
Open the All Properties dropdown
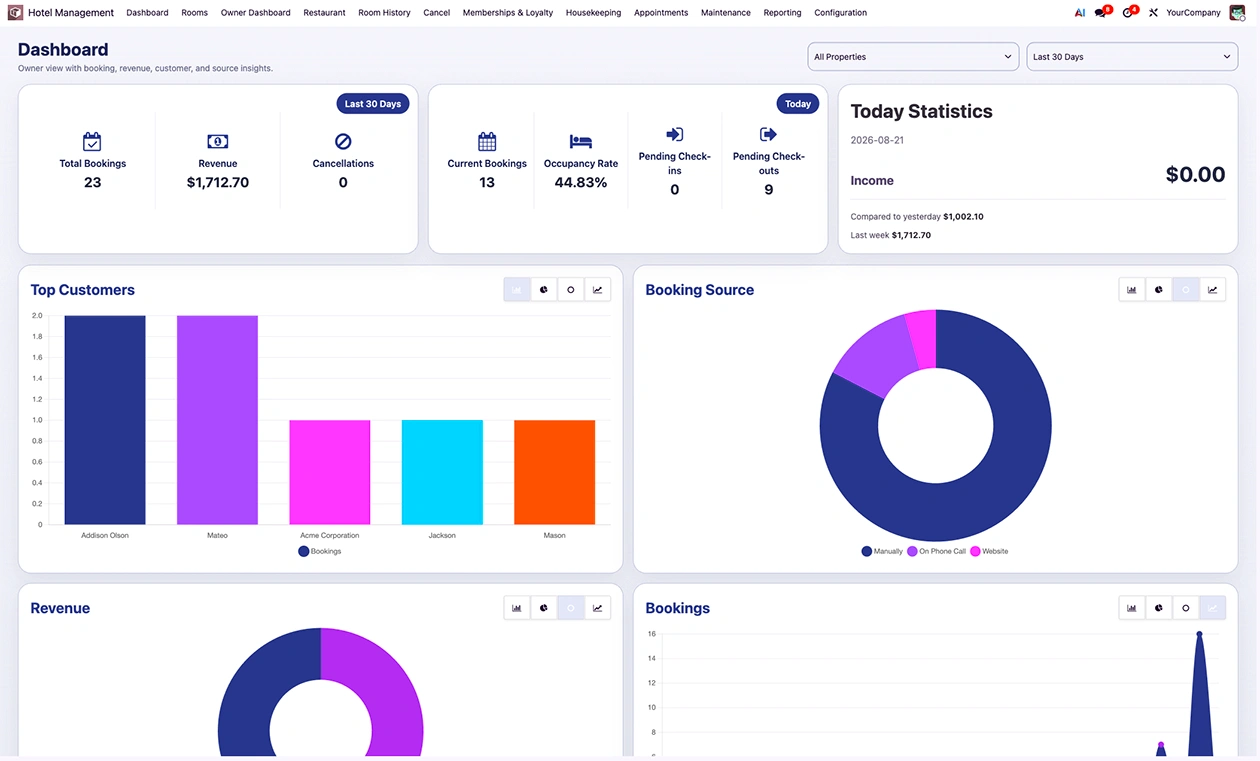pyautogui.click(x=913, y=57)
